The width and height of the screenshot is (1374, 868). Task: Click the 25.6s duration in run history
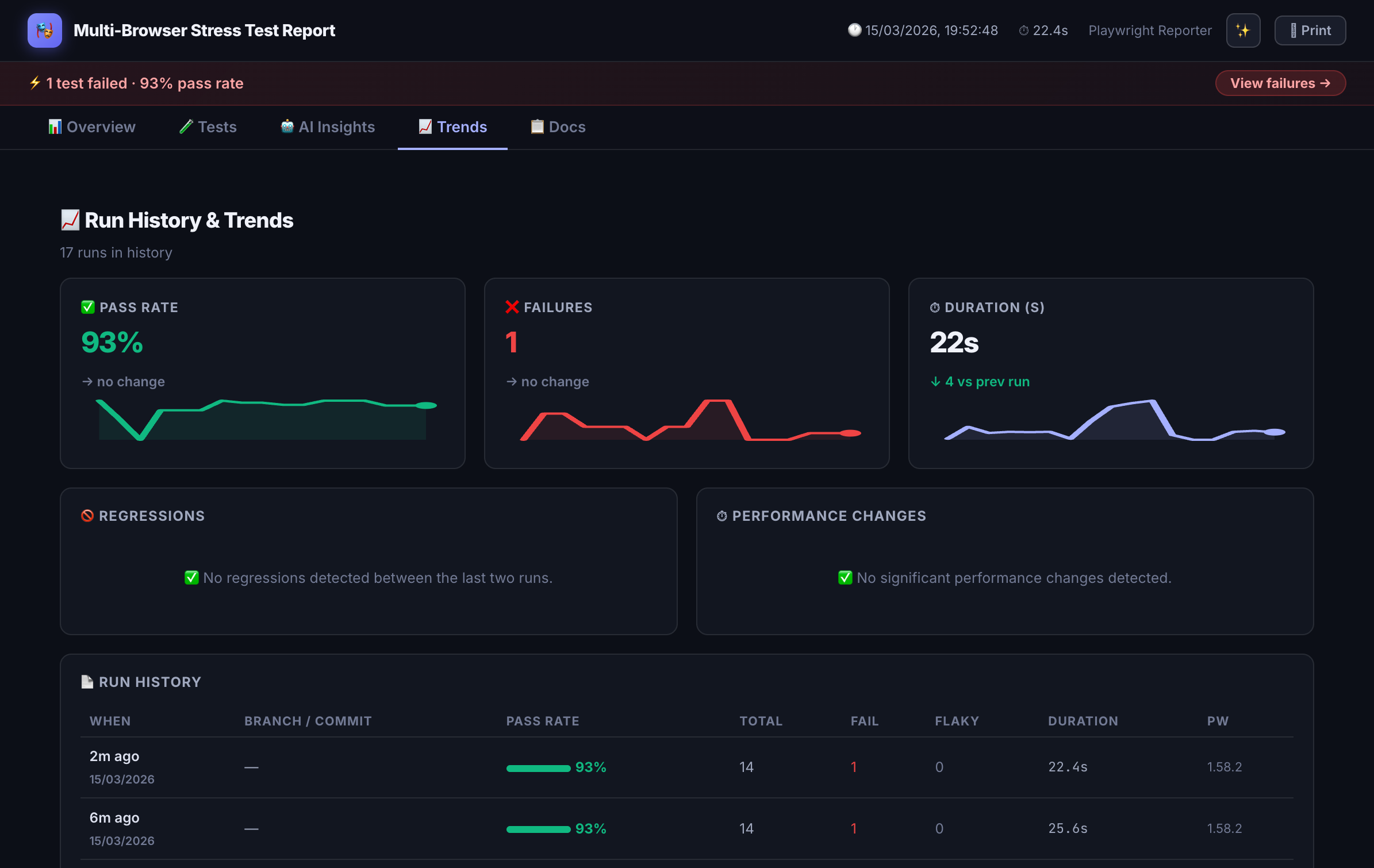(x=1068, y=828)
